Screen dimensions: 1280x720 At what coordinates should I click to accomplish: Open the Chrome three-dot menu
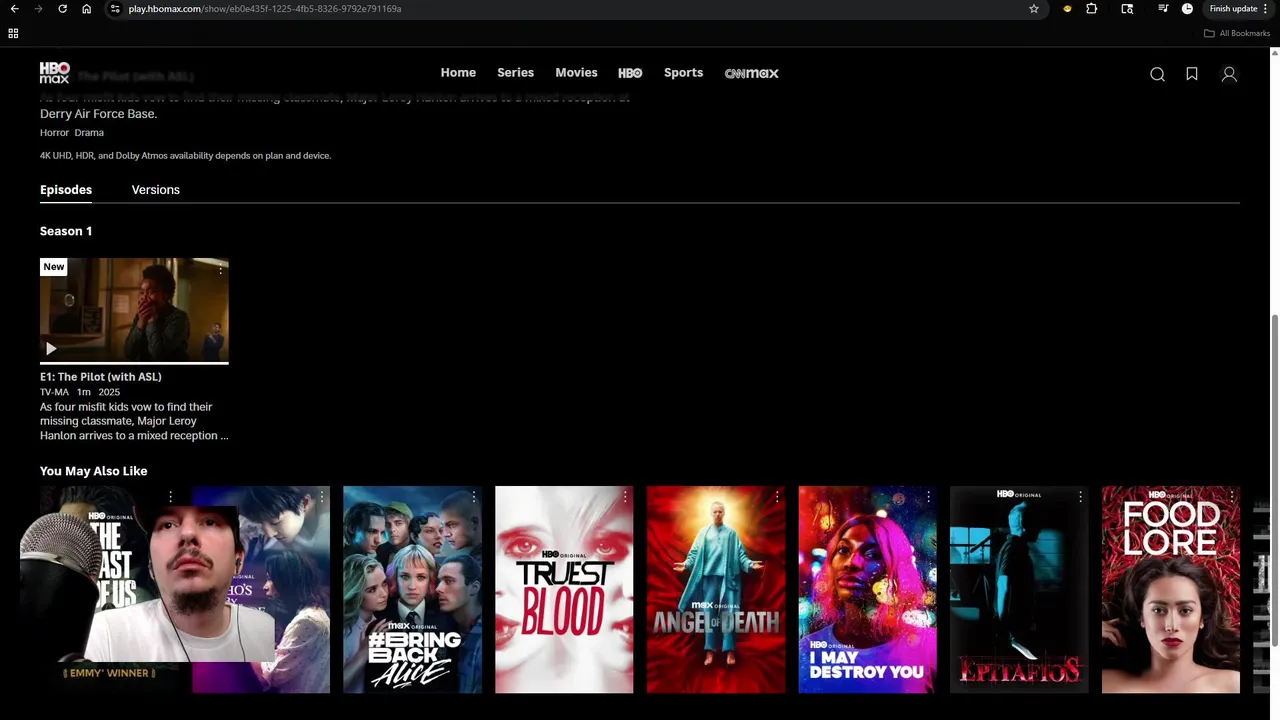click(x=1266, y=9)
